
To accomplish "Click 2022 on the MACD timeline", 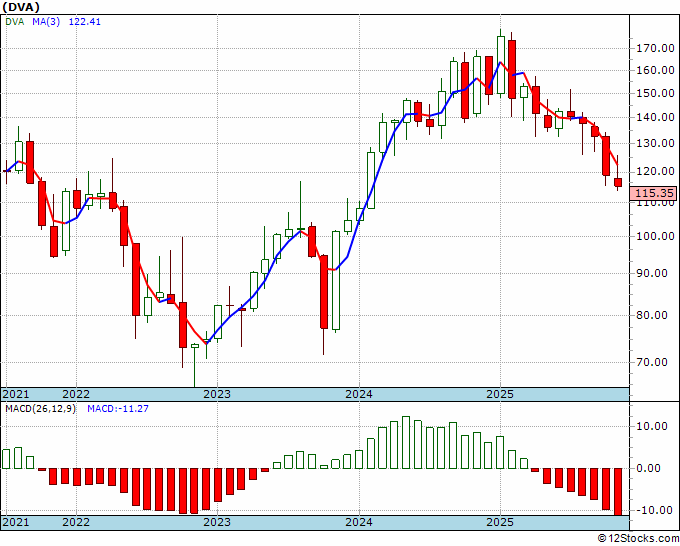I will click(x=76, y=522).
